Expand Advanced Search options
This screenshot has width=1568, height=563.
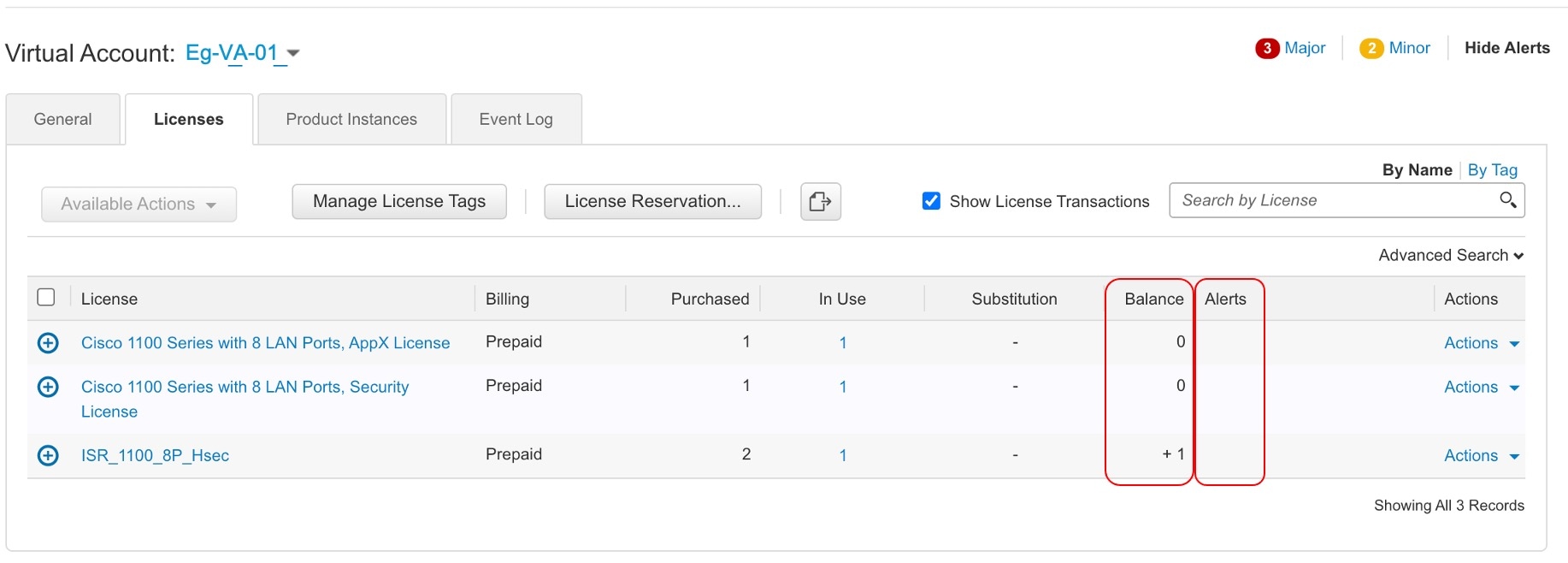coord(1451,255)
